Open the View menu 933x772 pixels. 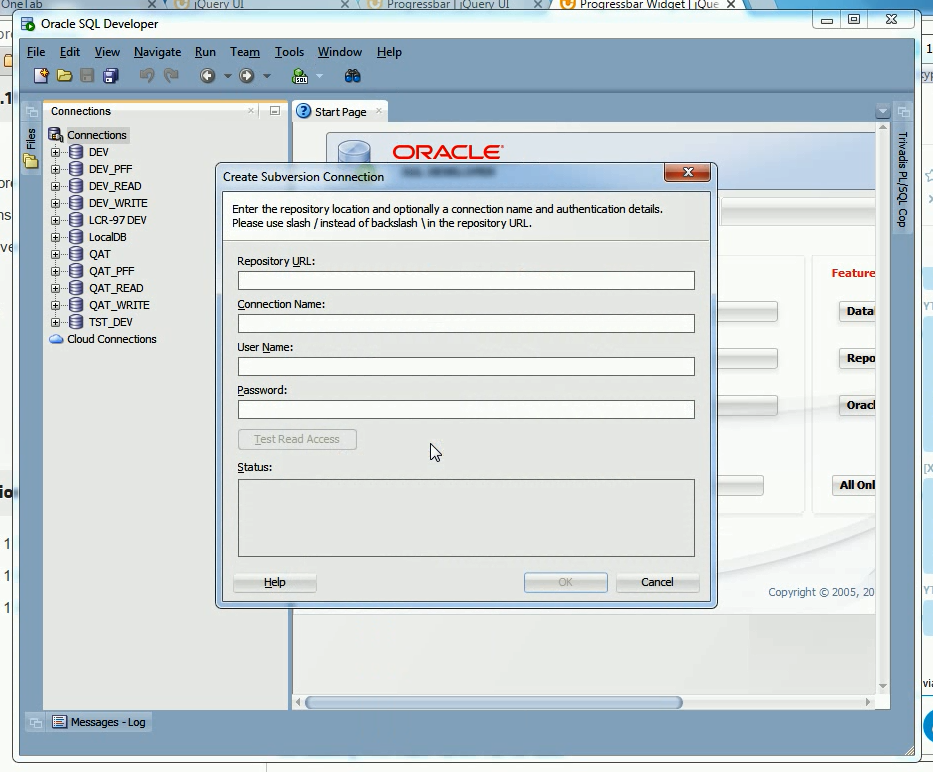pyautogui.click(x=107, y=52)
